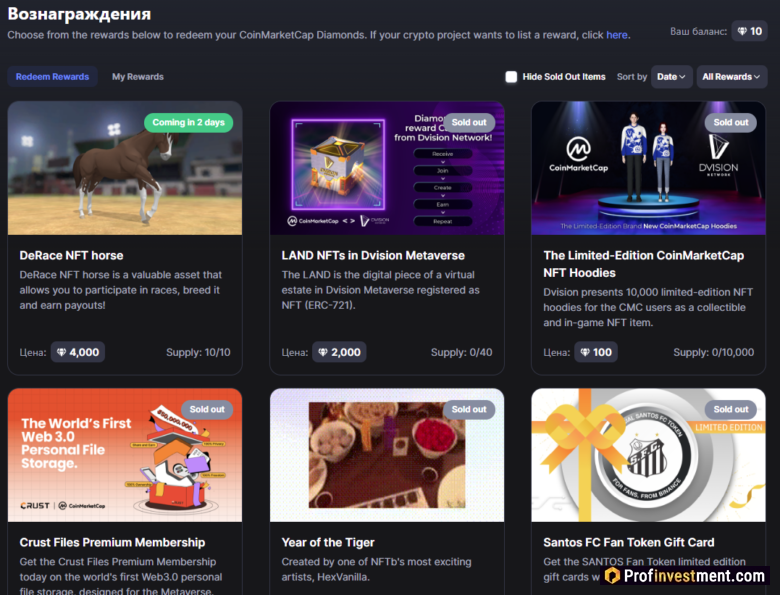
Task: Click the diamond price 4,000 on DeRace horse
Action: click(x=77, y=352)
